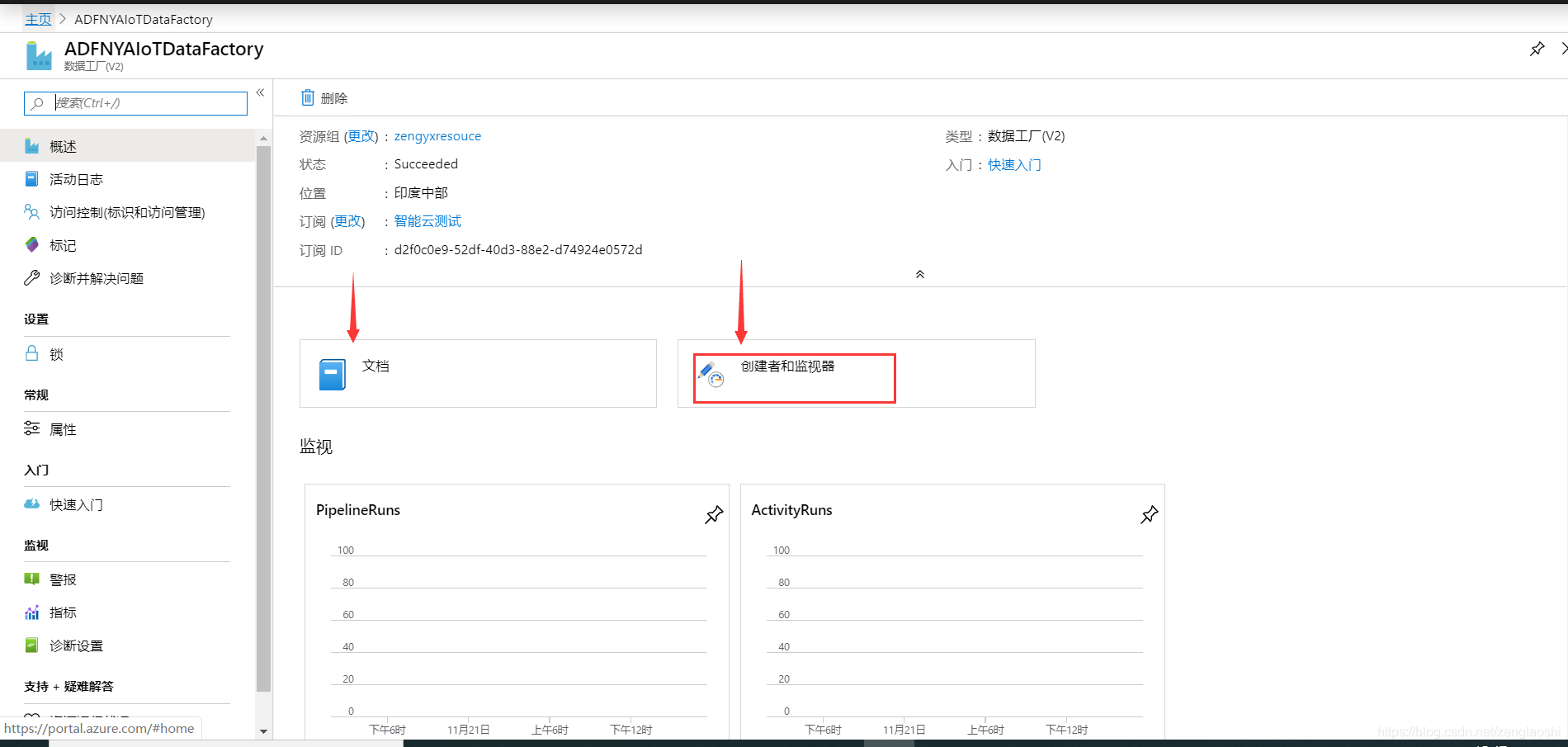This screenshot has width=1568, height=747.
Task: Click the subscription ID value d2f0c0e9-52df
Action: pyautogui.click(x=518, y=249)
